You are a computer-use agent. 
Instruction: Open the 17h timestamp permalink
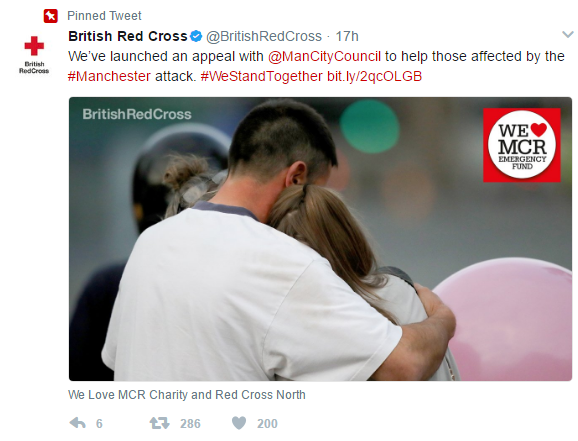pyautogui.click(x=347, y=36)
